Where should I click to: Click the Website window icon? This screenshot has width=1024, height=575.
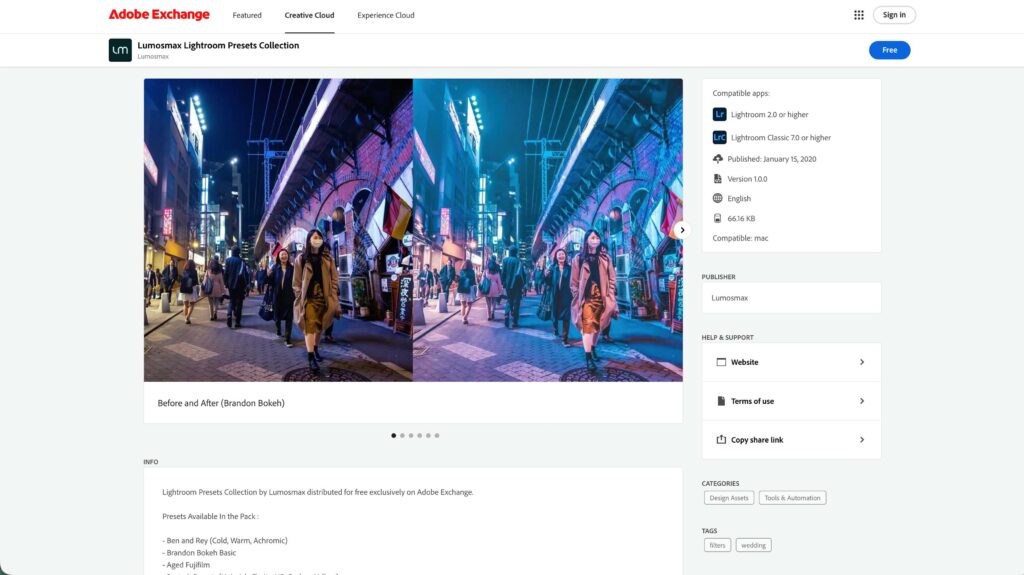pos(721,362)
